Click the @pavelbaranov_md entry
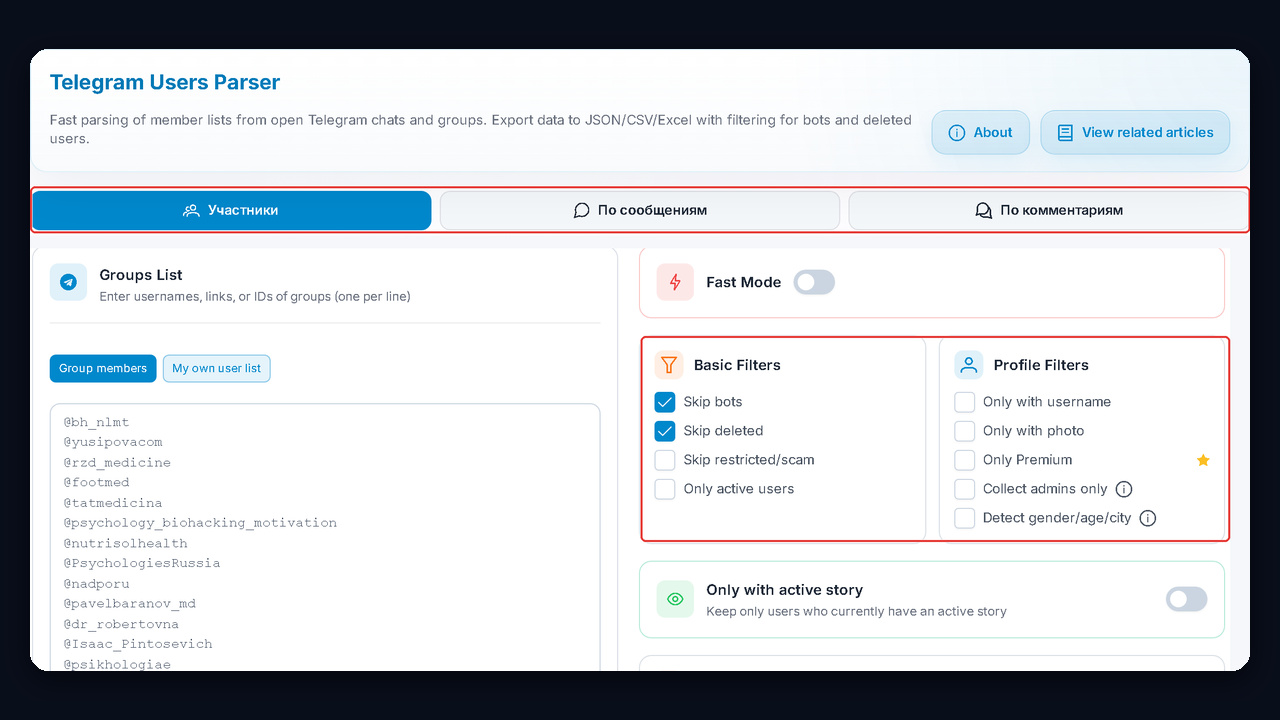This screenshot has height=720, width=1280. (x=130, y=604)
